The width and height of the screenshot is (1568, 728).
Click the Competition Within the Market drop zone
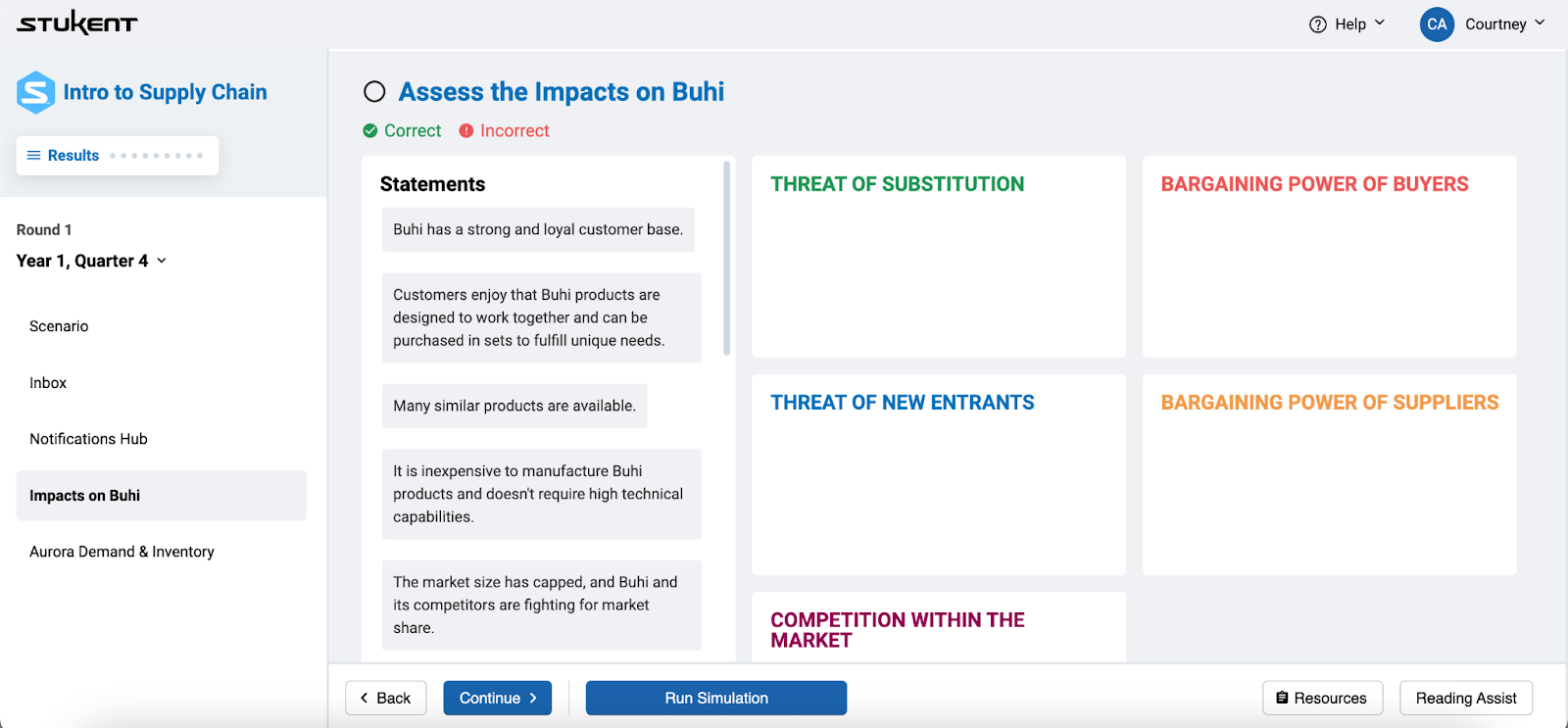[939, 627]
